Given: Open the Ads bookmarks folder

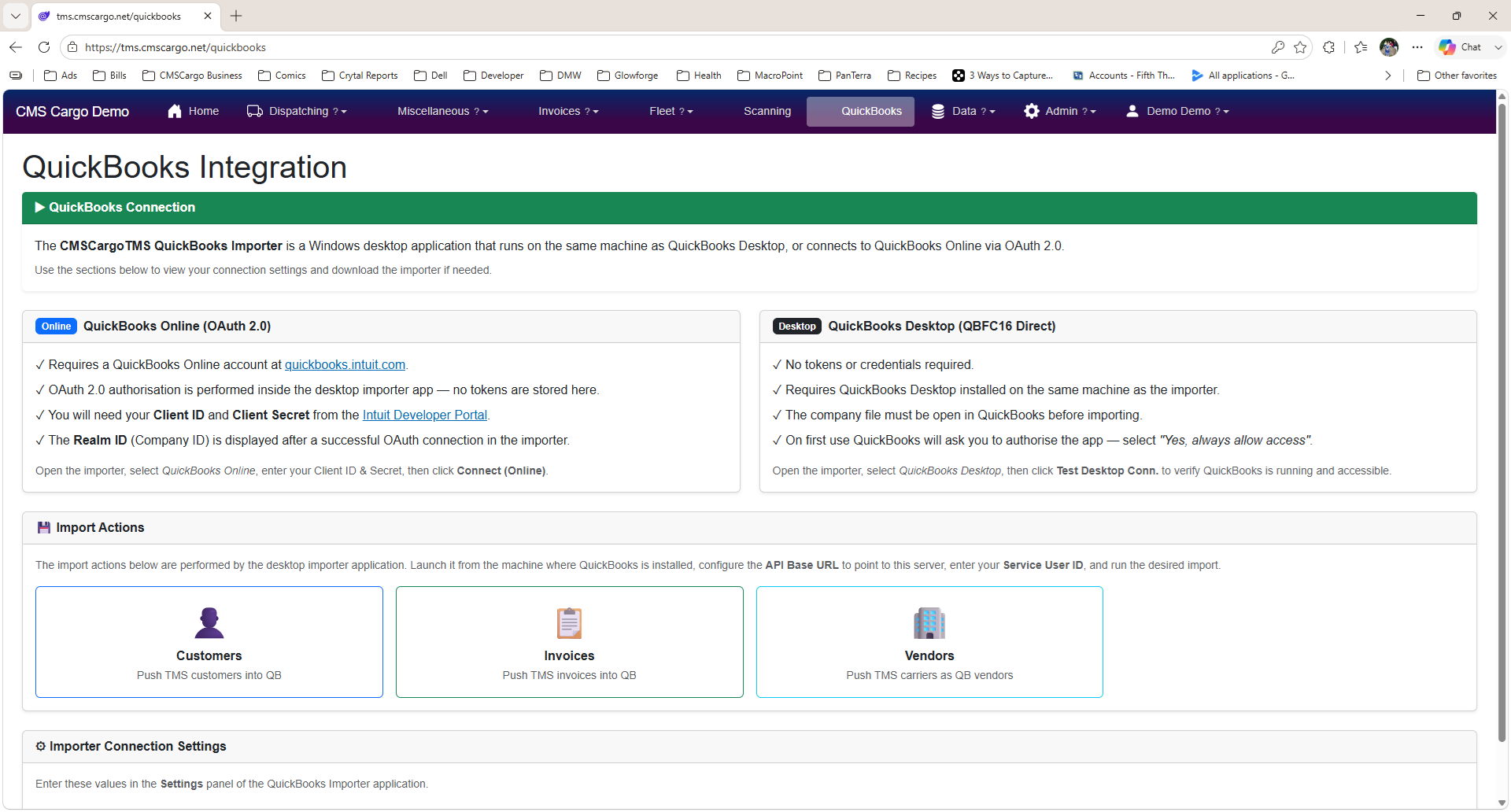Looking at the screenshot, I should pyautogui.click(x=61, y=76).
